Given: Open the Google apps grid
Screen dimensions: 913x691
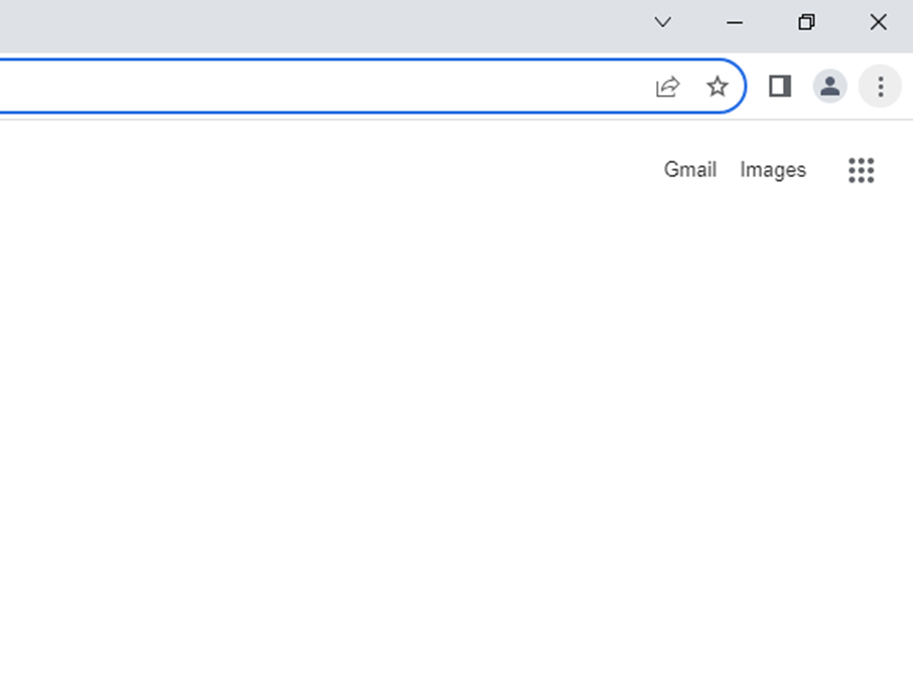Looking at the screenshot, I should (861, 170).
